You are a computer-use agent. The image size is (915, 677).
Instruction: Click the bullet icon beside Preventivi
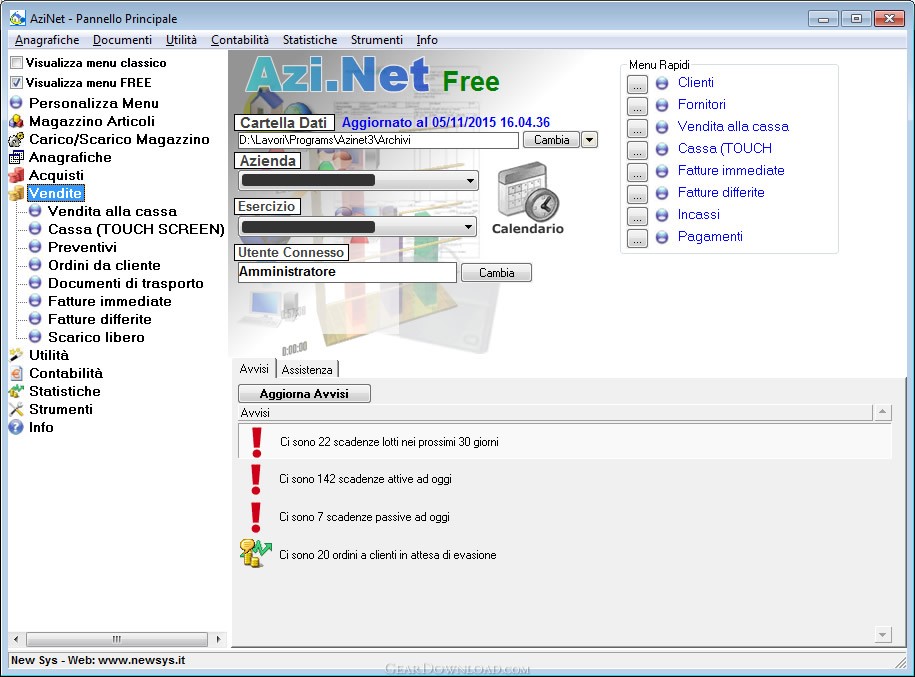point(36,247)
